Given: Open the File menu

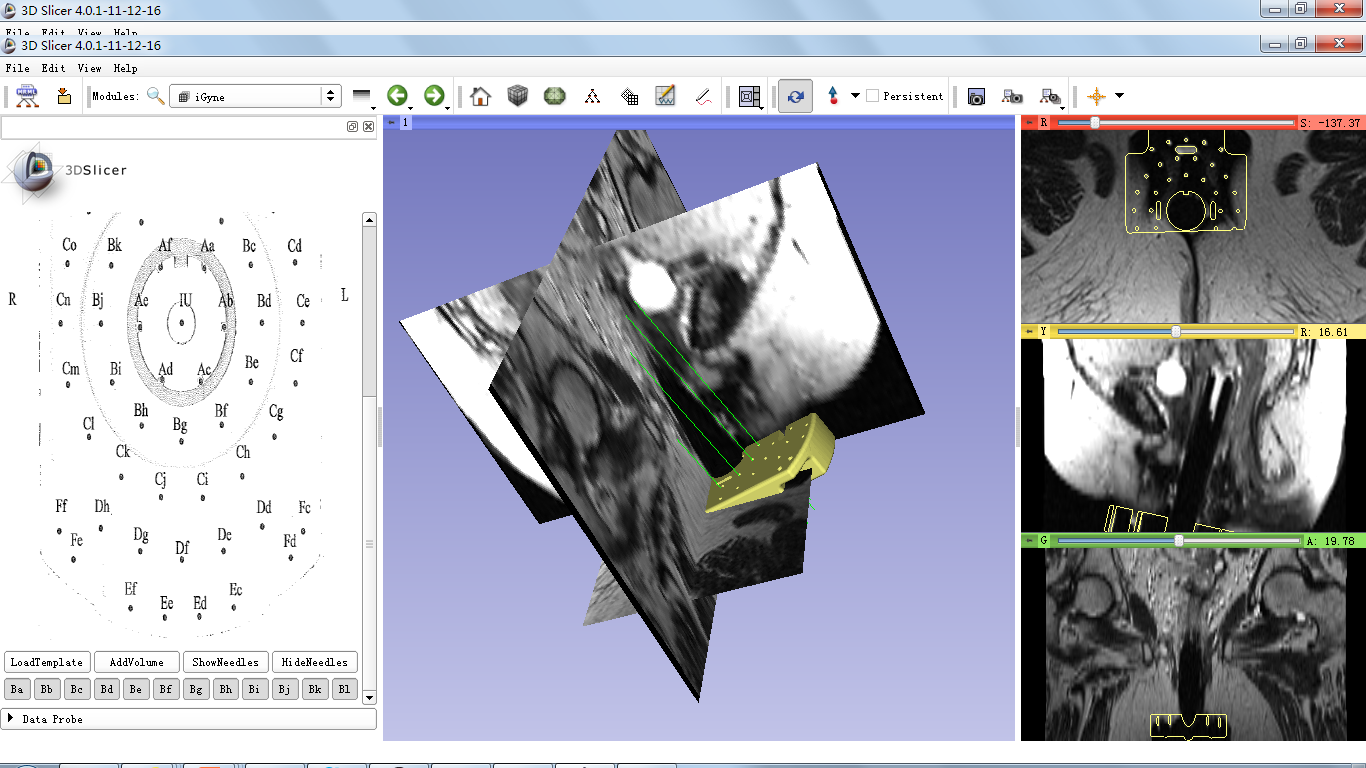Looking at the screenshot, I should tap(17, 68).
